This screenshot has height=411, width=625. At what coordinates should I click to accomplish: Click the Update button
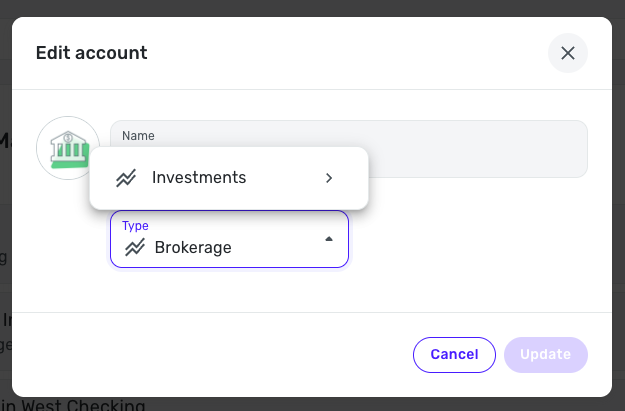pos(546,354)
